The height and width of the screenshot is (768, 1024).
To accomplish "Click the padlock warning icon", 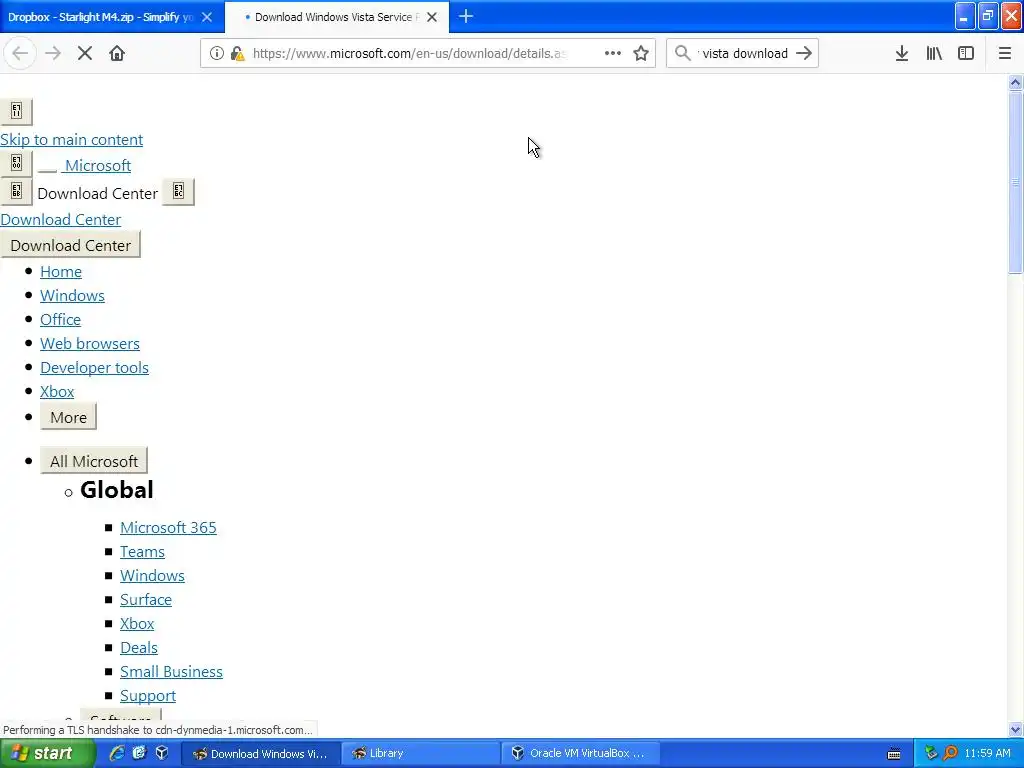I will click(x=238, y=54).
